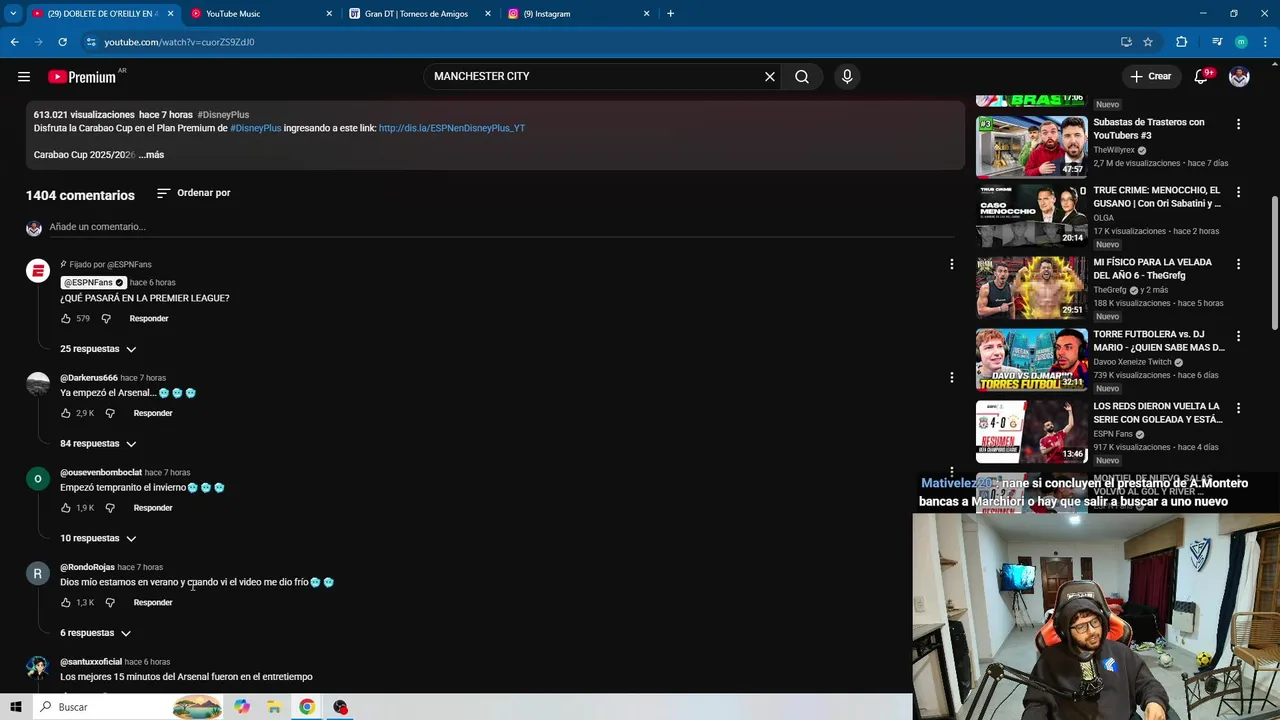Image resolution: width=1280 pixels, height=720 pixels.
Task: Reply to ESPNFans pinned comment
Action: click(149, 319)
